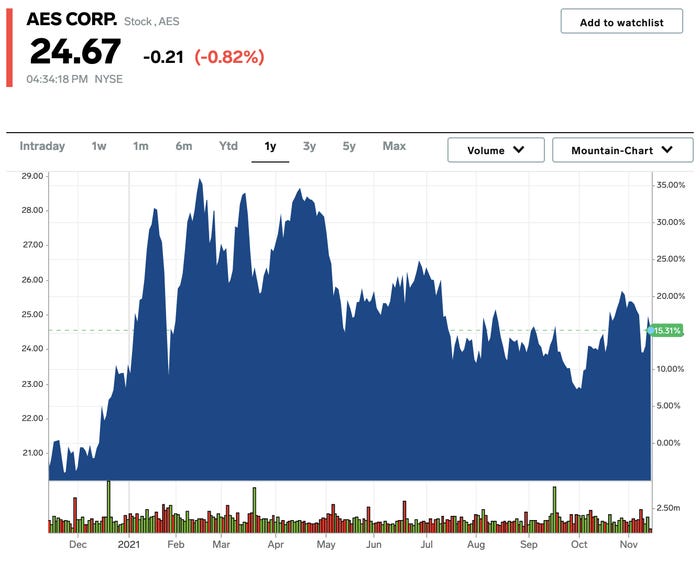Choose the 6m chart range
Screen dimensions: 700x562
[183, 146]
